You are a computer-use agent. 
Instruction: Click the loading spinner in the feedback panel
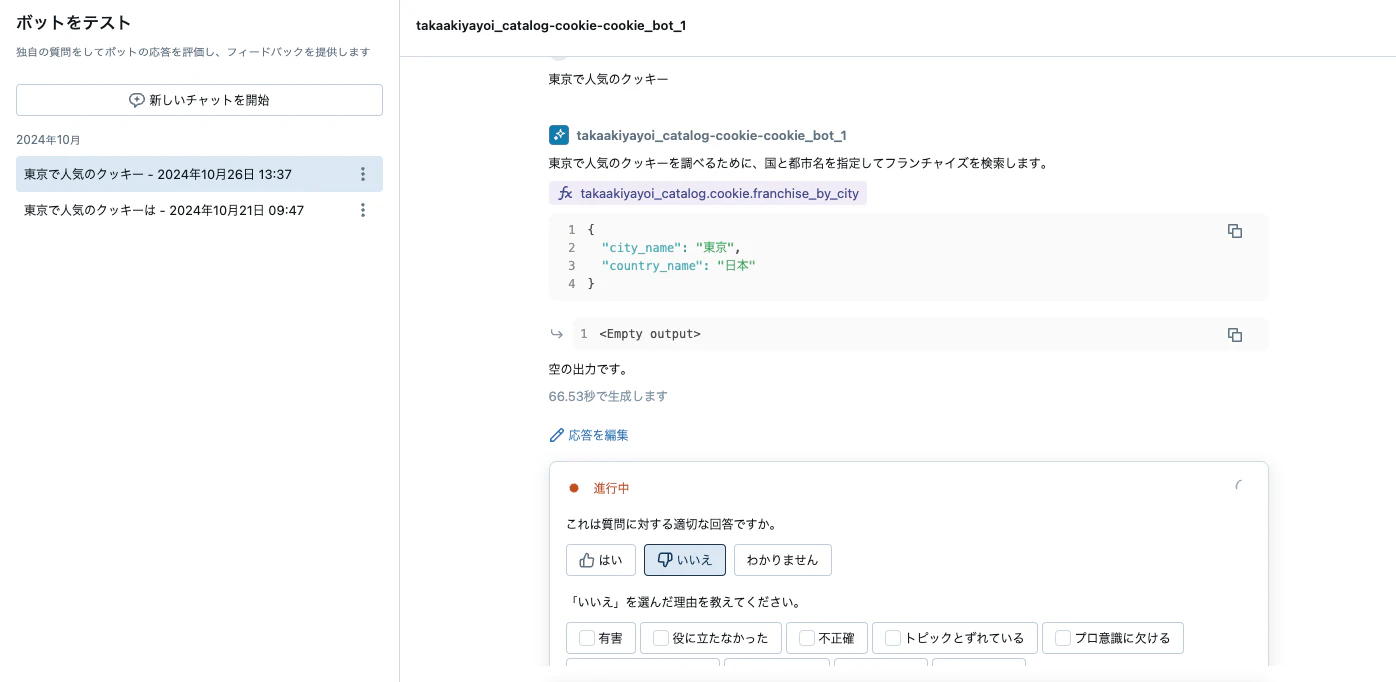(1239, 486)
